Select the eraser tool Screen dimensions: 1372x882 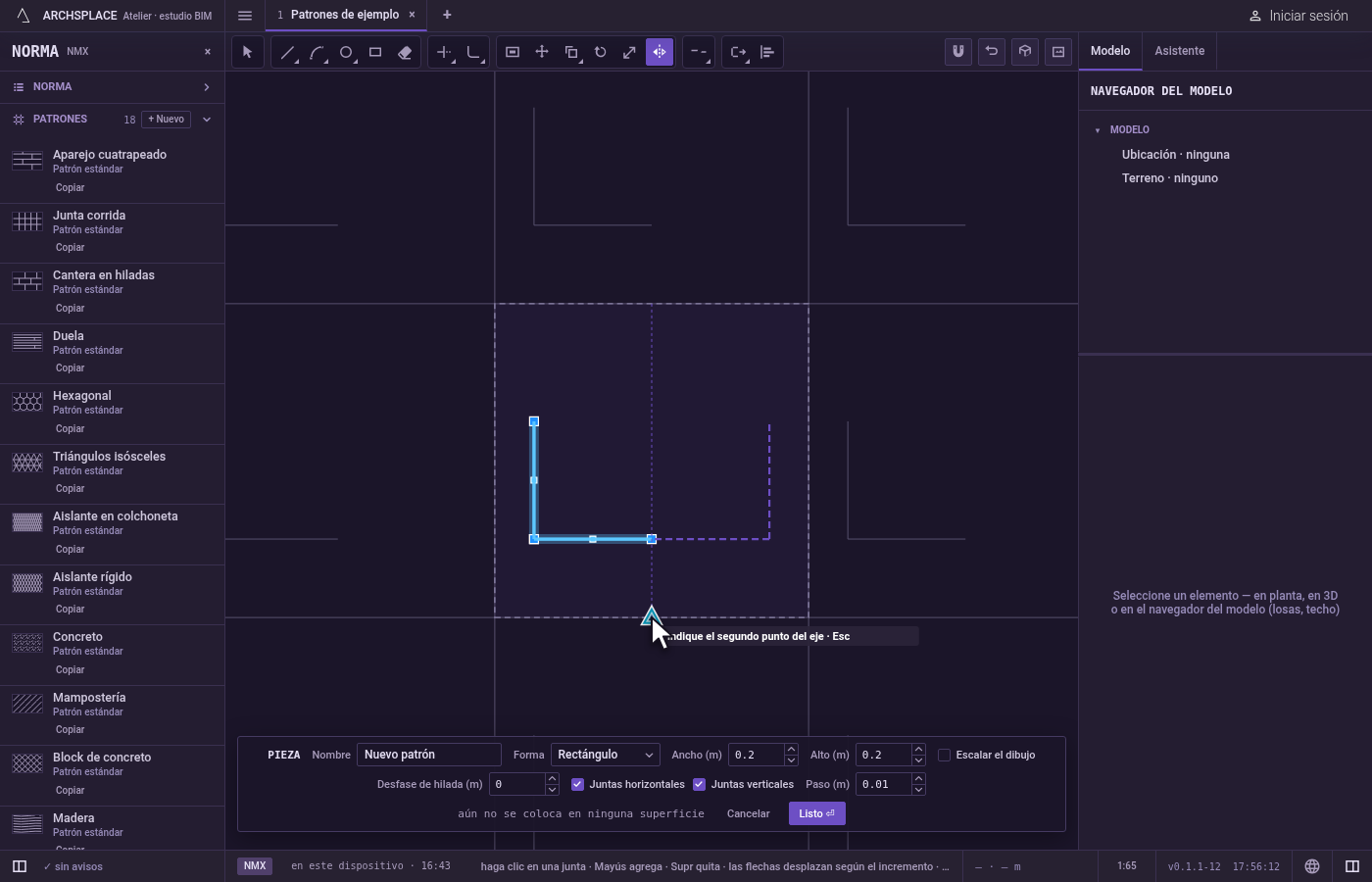pos(405,52)
